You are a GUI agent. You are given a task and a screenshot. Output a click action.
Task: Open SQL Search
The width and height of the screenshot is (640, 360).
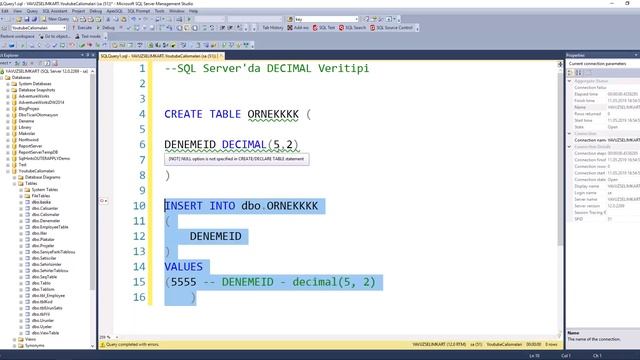[x=352, y=28]
